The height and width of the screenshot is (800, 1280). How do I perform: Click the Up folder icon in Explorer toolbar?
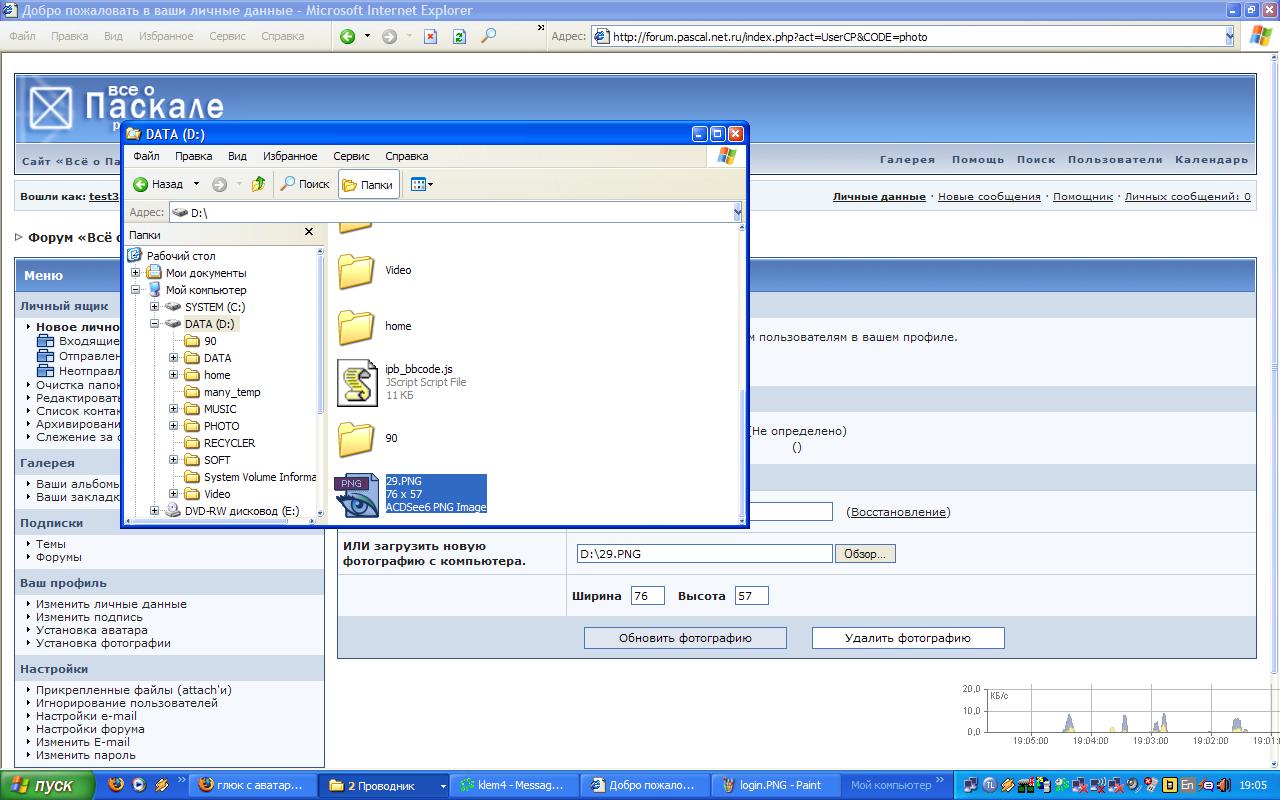pos(258,184)
